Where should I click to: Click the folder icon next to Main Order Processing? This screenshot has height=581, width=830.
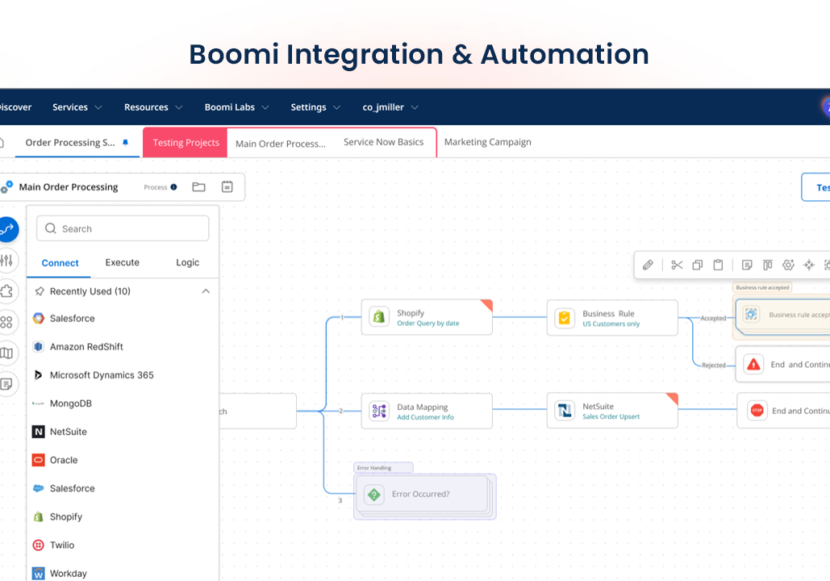(198, 186)
